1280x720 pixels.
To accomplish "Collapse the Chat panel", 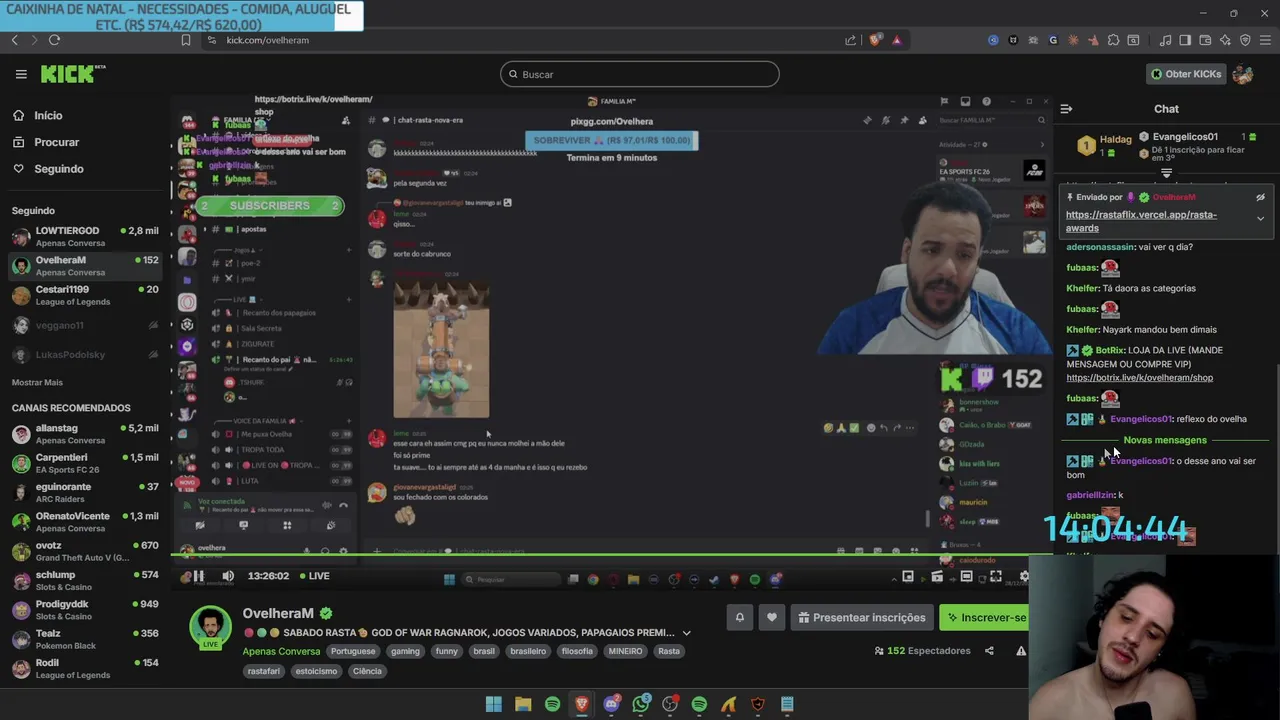I will (x=1066, y=109).
